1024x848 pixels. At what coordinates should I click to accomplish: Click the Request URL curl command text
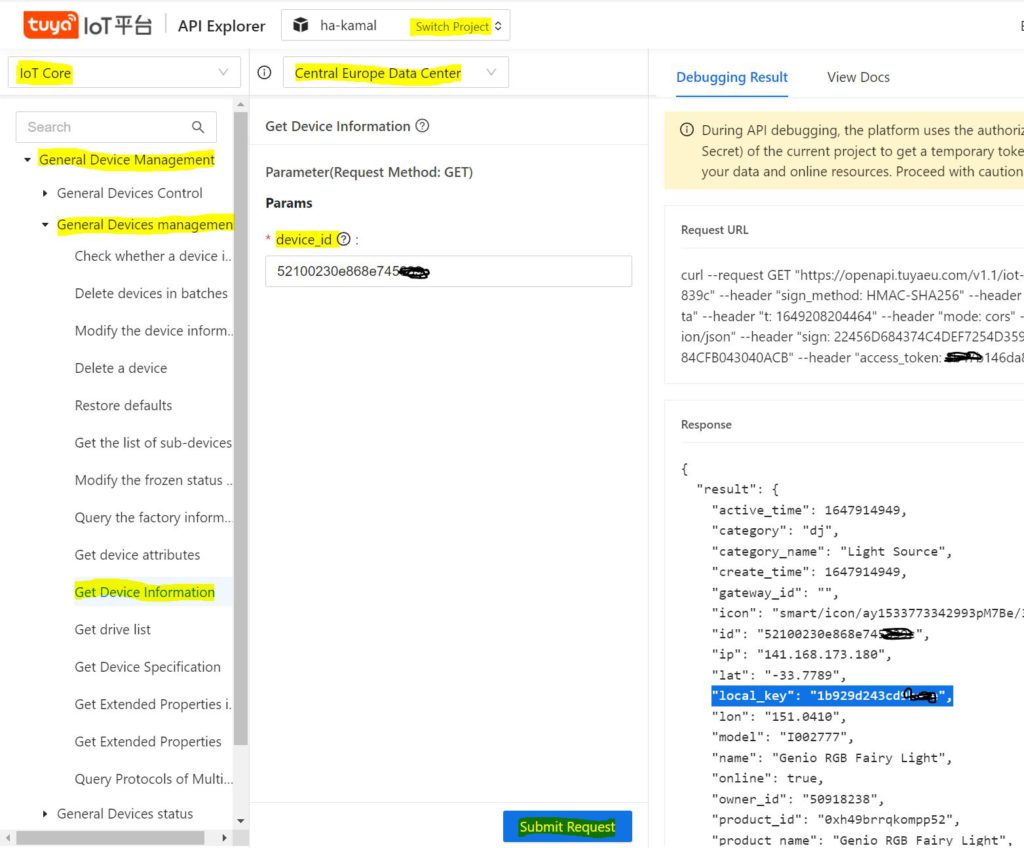click(x=852, y=316)
